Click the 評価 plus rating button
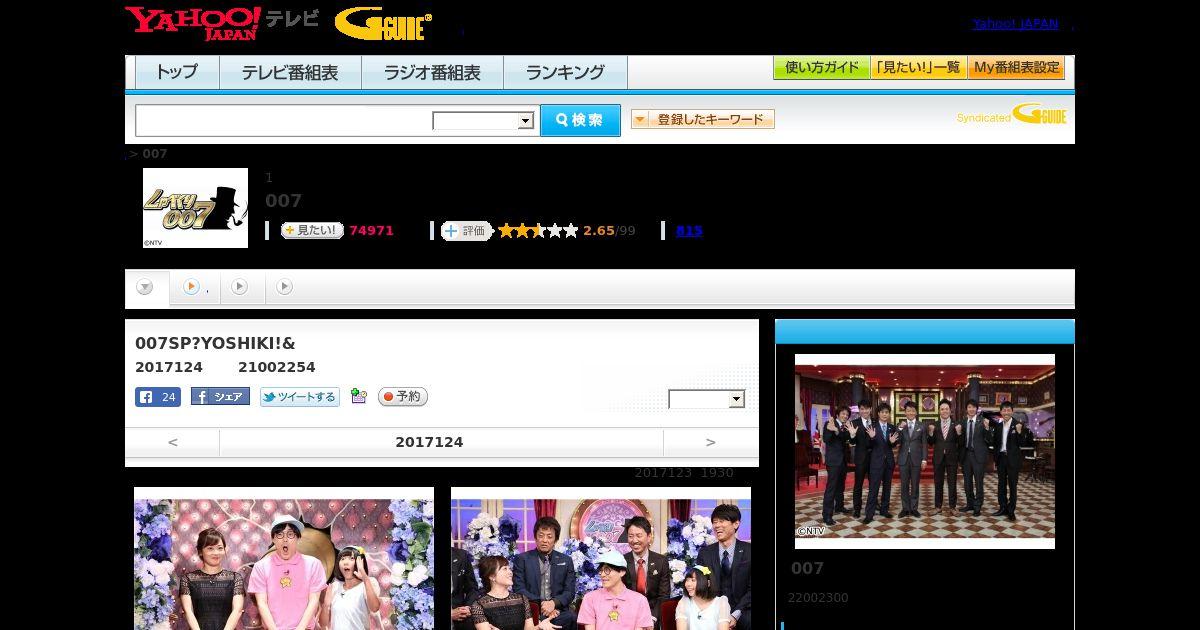 467,231
